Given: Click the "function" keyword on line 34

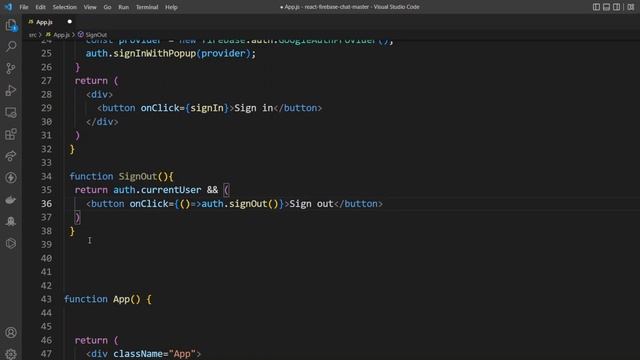Looking at the screenshot, I should [91, 176].
